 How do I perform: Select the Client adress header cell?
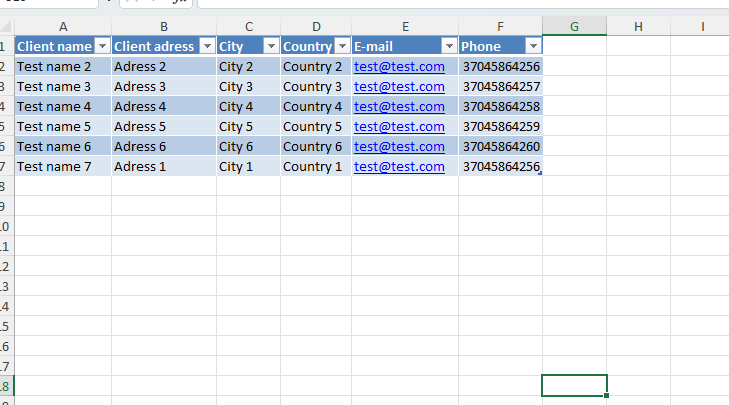click(164, 46)
